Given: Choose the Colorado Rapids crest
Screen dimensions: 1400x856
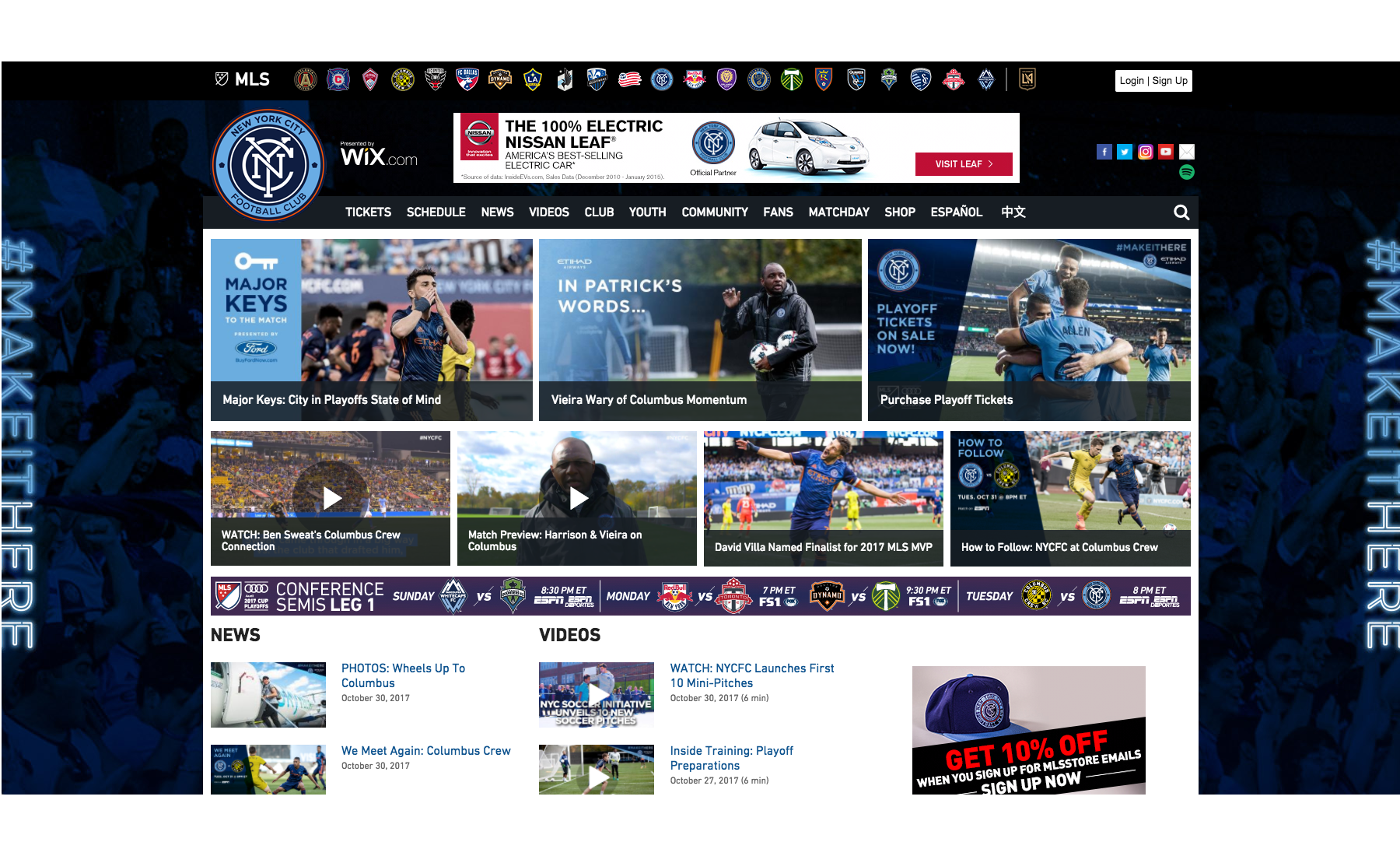Looking at the screenshot, I should (x=370, y=79).
